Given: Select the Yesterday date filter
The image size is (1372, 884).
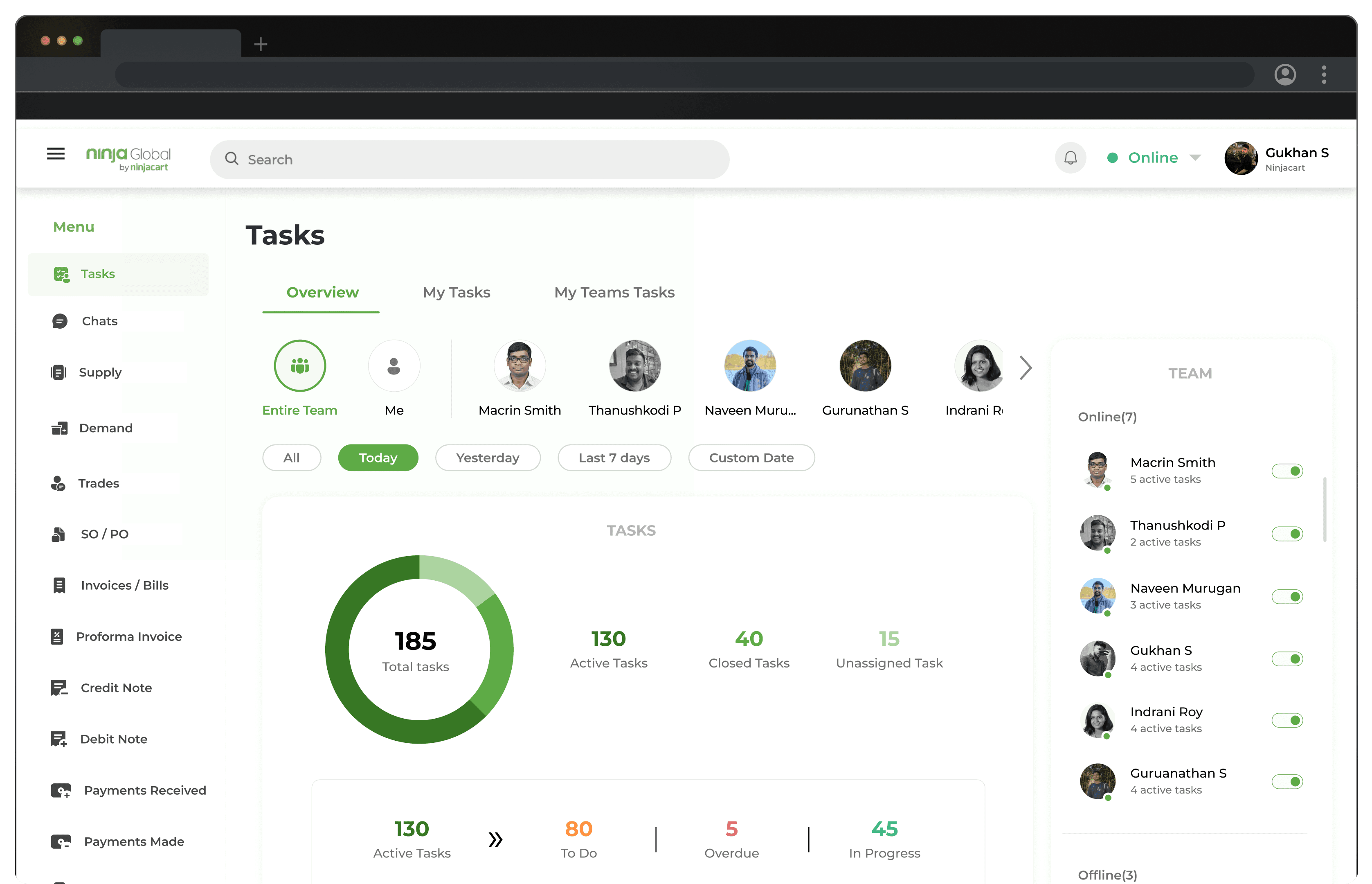Looking at the screenshot, I should tap(488, 458).
